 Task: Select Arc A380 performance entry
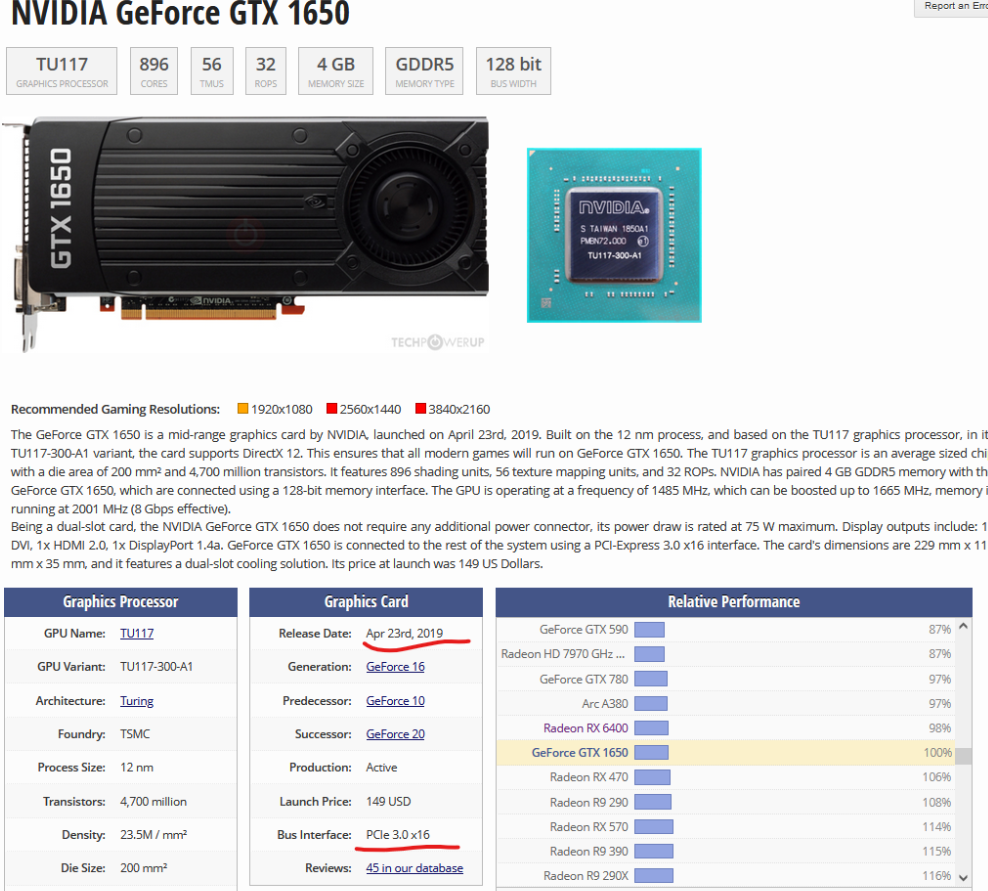[726, 703]
